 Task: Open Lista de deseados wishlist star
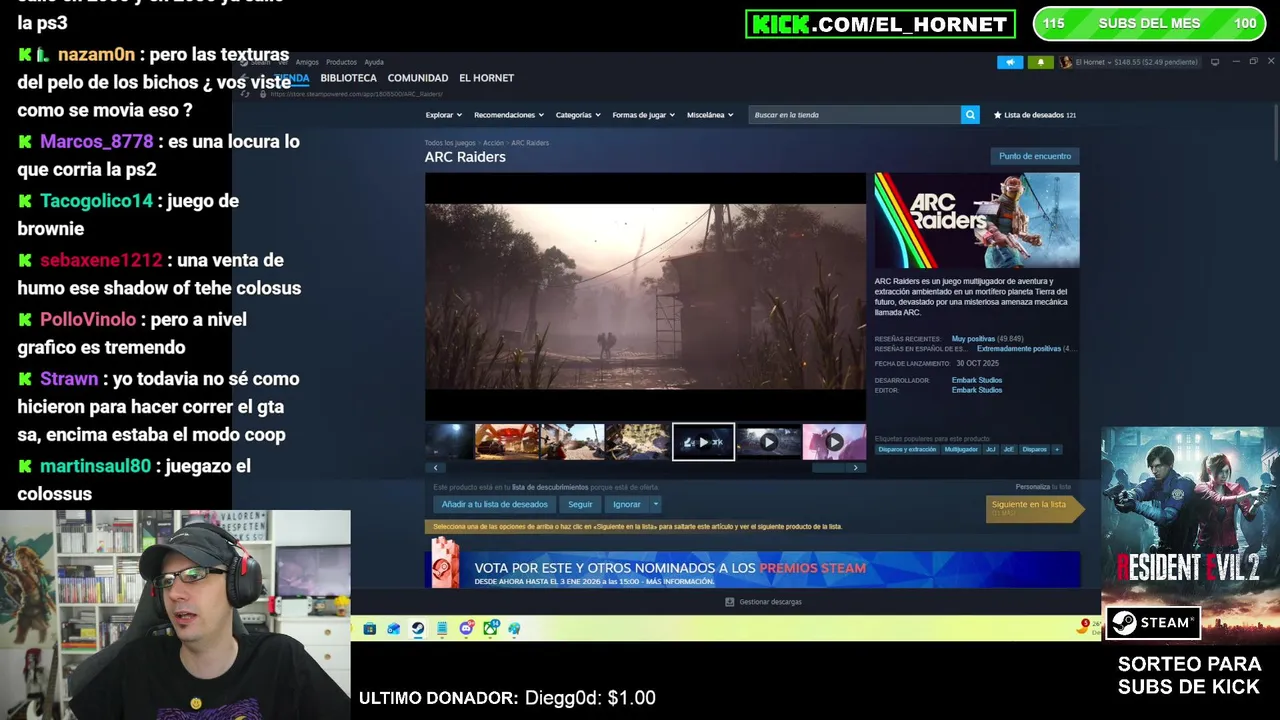click(x=997, y=115)
